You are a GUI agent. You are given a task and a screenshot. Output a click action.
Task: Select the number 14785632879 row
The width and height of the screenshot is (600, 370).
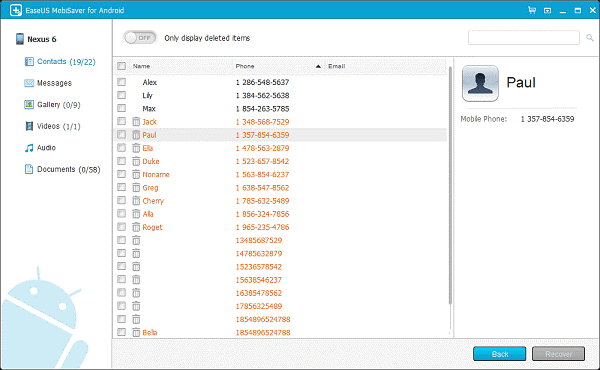point(259,253)
